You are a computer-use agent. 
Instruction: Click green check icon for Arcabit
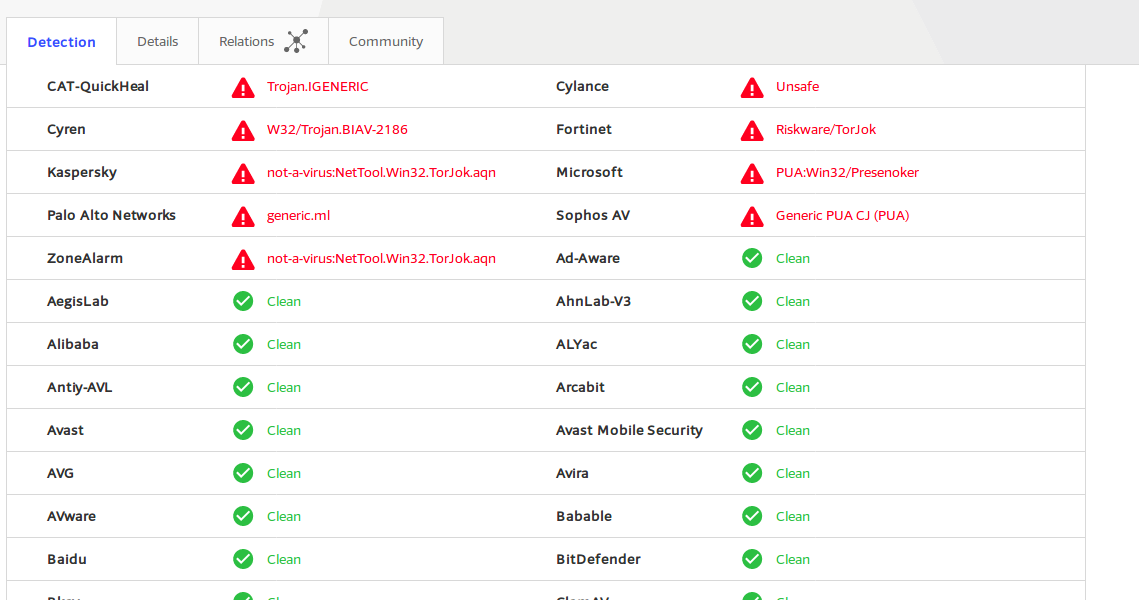[x=752, y=387]
